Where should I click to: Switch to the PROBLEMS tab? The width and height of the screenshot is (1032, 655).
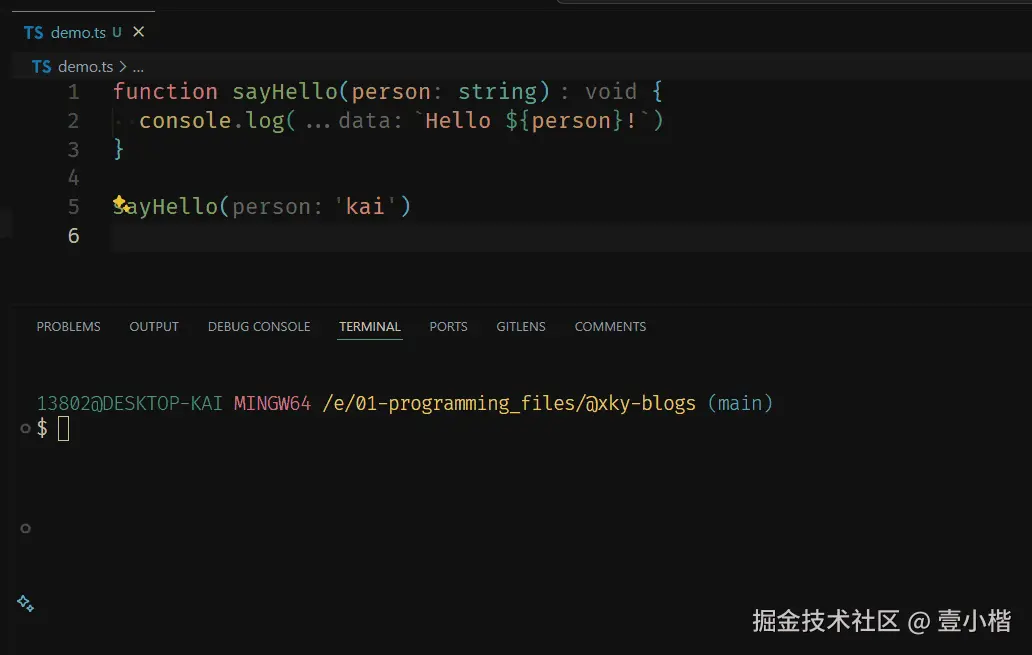coord(68,326)
